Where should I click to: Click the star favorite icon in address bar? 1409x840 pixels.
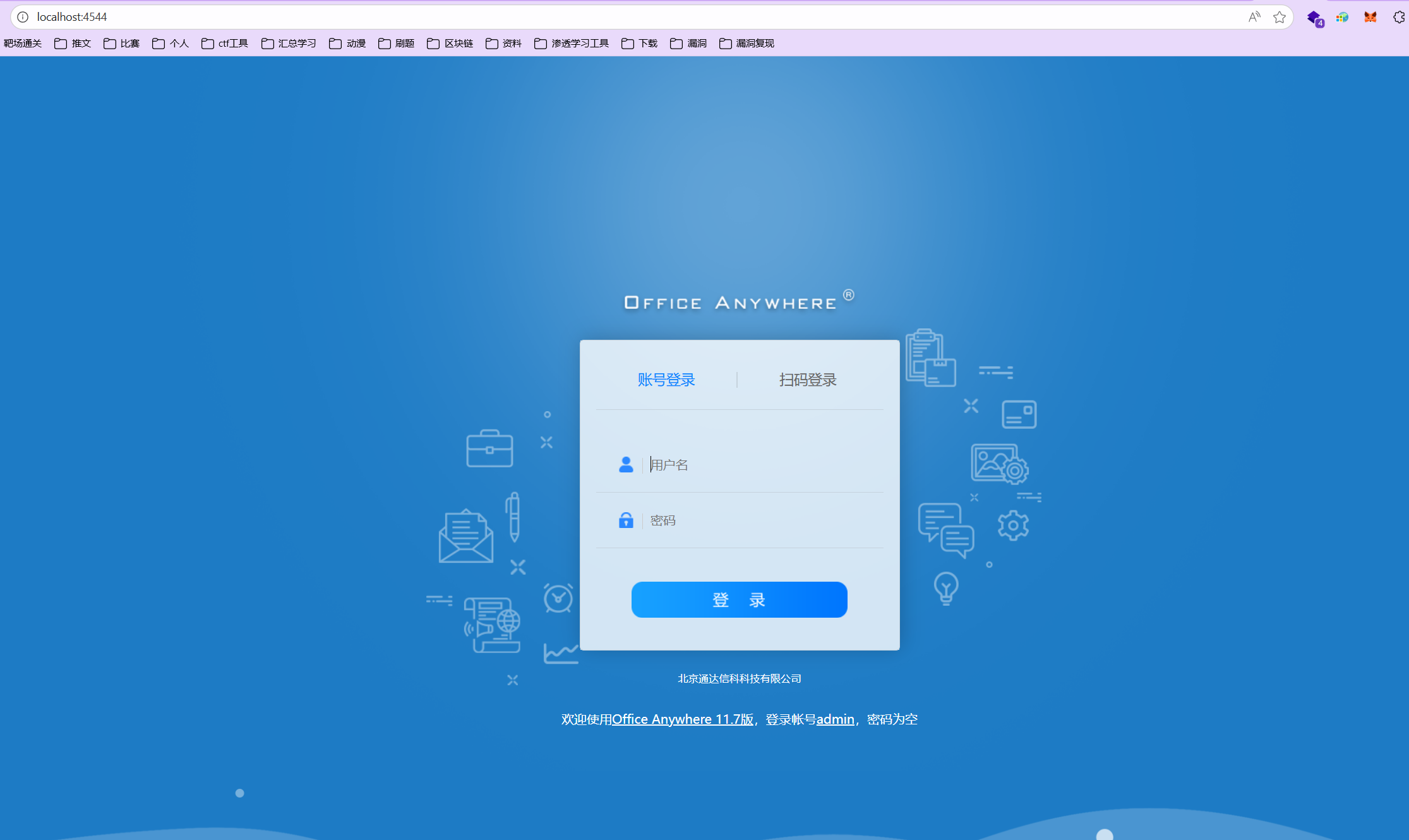coord(1280,17)
